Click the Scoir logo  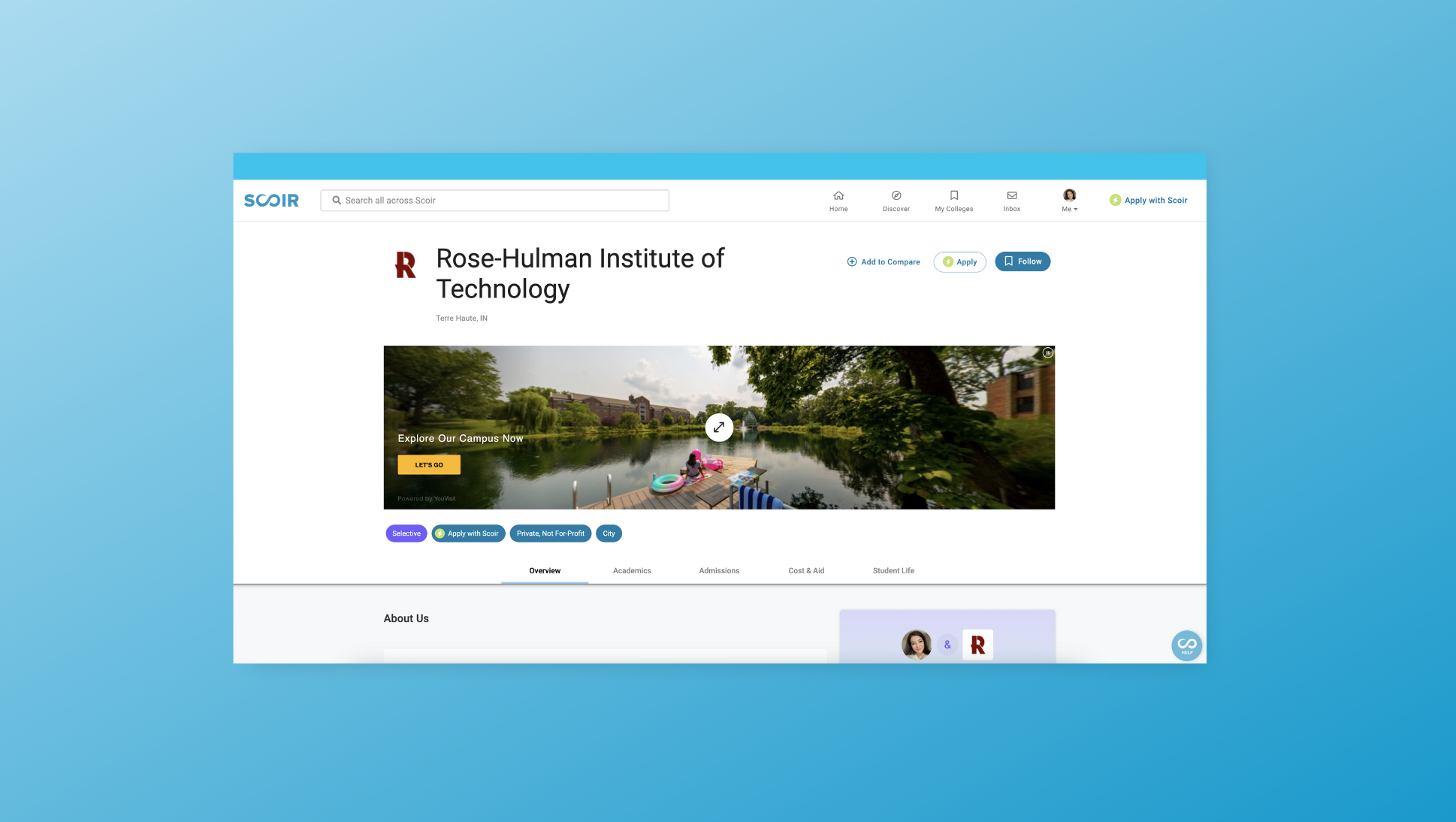pos(271,201)
